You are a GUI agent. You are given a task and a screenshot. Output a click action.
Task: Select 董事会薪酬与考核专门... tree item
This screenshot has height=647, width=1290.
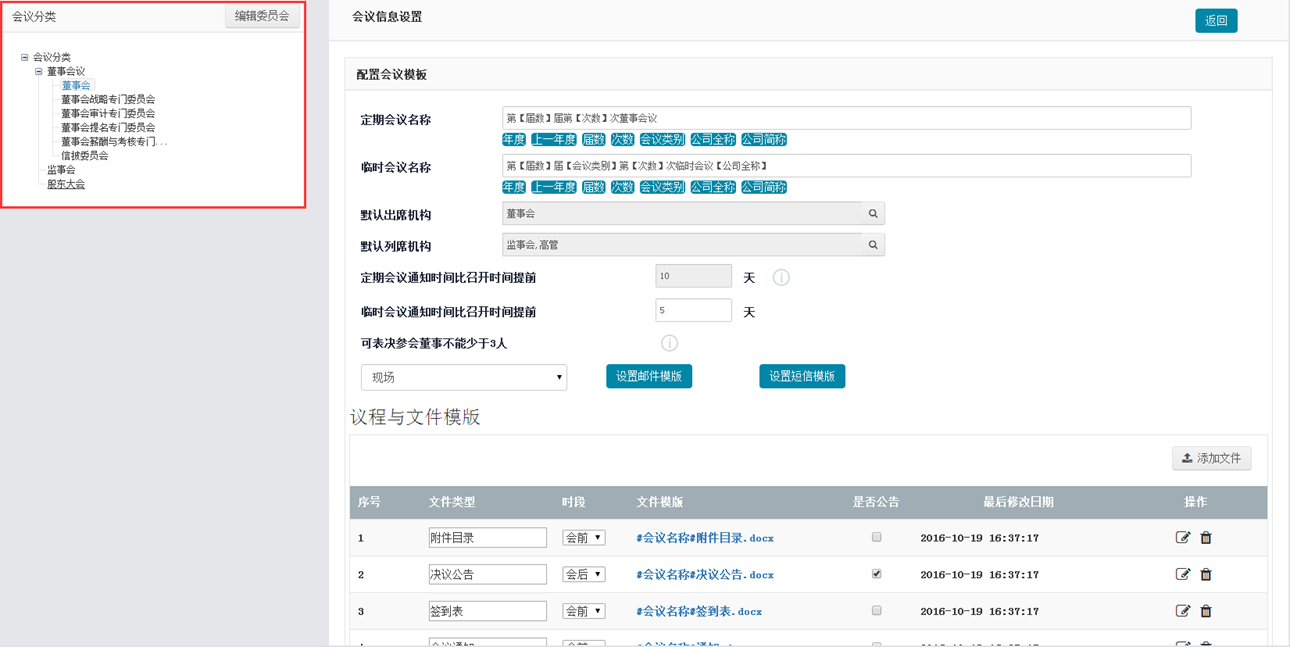coord(114,141)
